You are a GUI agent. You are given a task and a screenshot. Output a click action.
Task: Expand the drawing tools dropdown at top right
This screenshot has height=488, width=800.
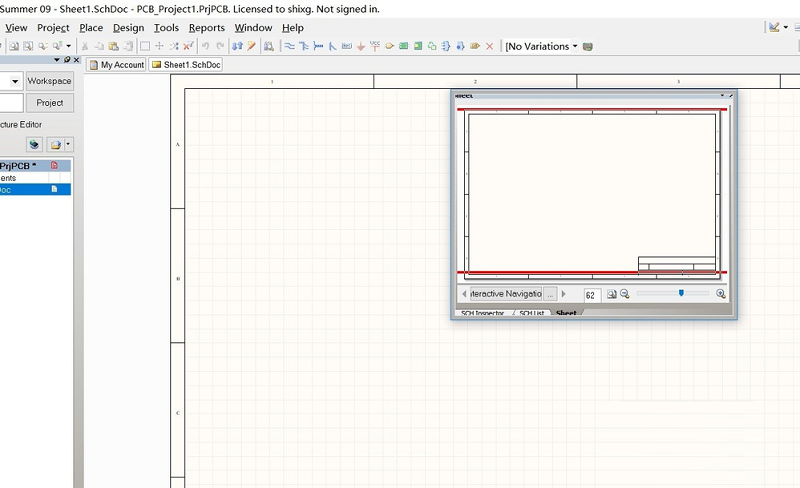tap(785, 28)
